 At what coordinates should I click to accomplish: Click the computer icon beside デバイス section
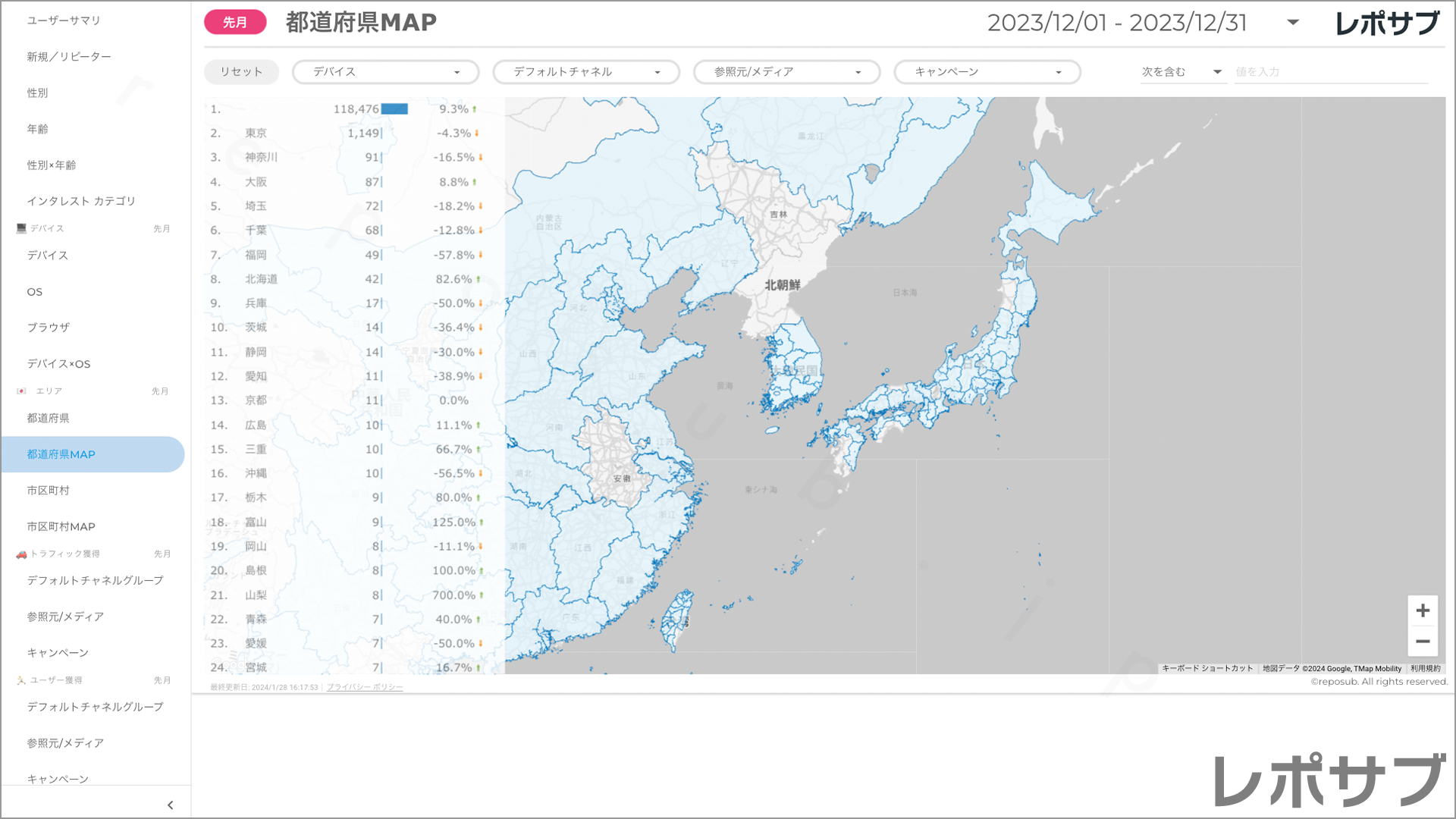21,228
